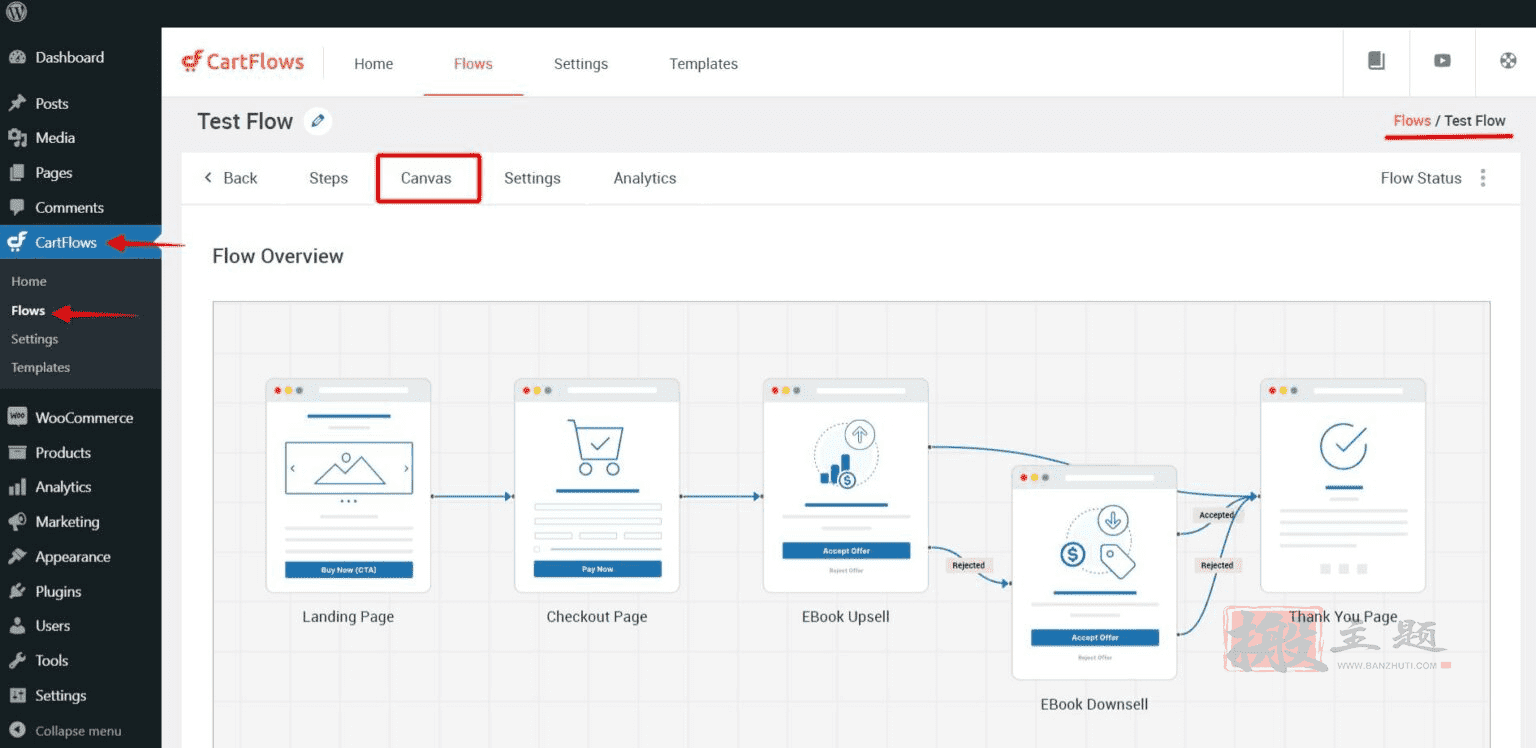This screenshot has width=1536, height=748.
Task: Click Collapse menu text in sidebar
Action: point(78,731)
